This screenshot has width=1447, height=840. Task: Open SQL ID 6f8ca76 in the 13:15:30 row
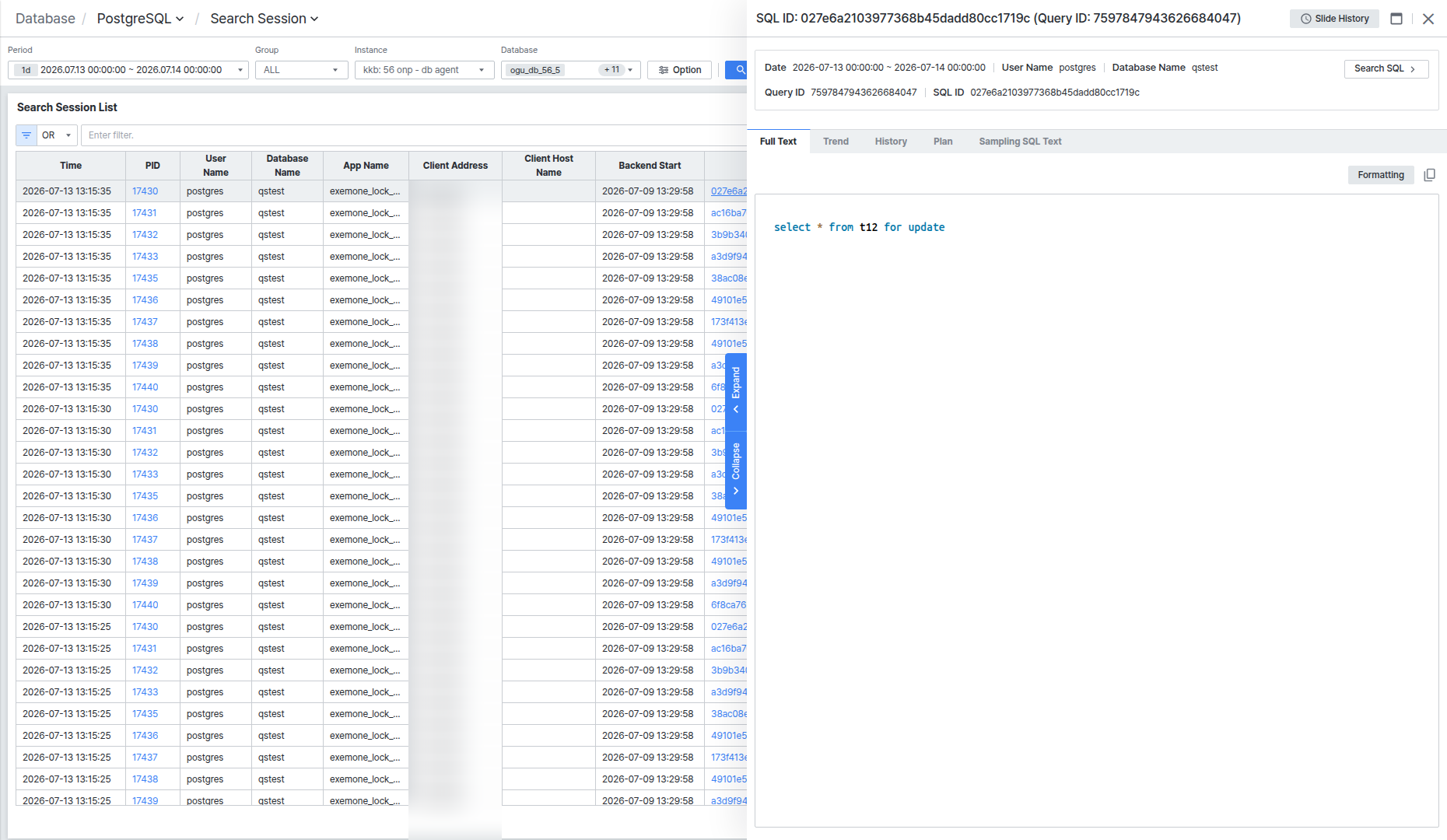[x=728, y=605]
